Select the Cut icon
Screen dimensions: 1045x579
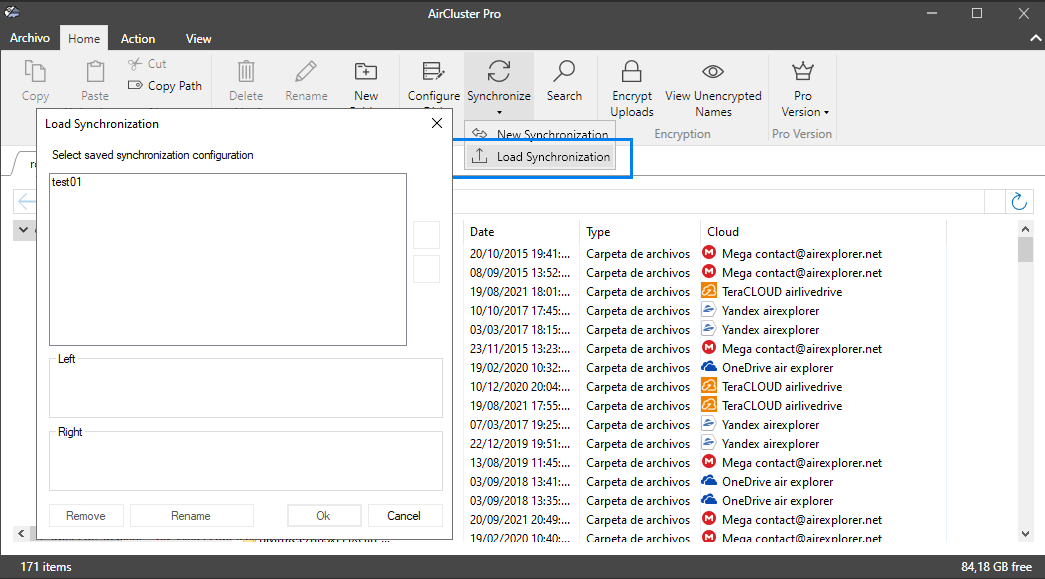133,62
